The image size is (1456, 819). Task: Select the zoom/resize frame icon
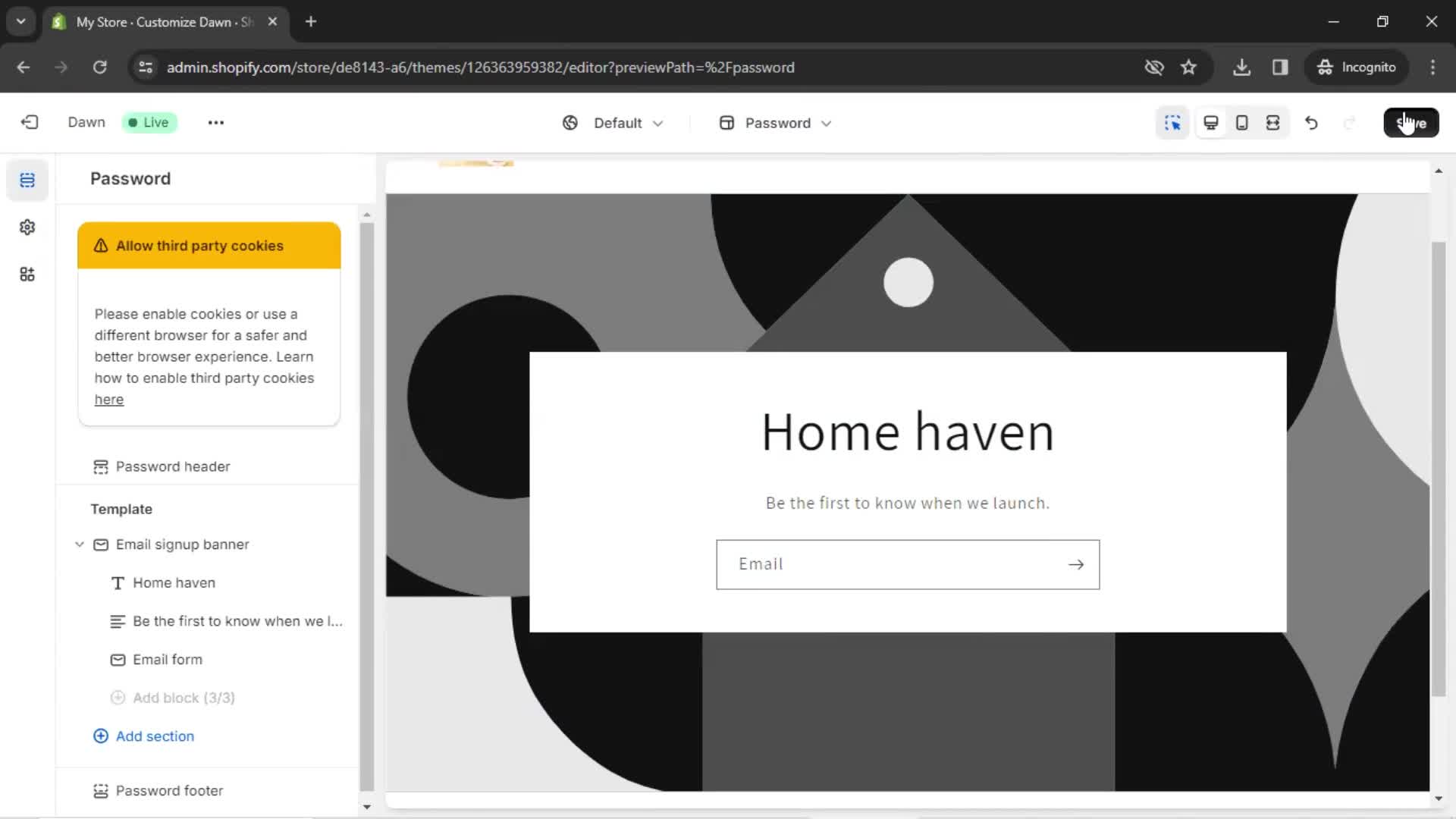pos(1274,122)
